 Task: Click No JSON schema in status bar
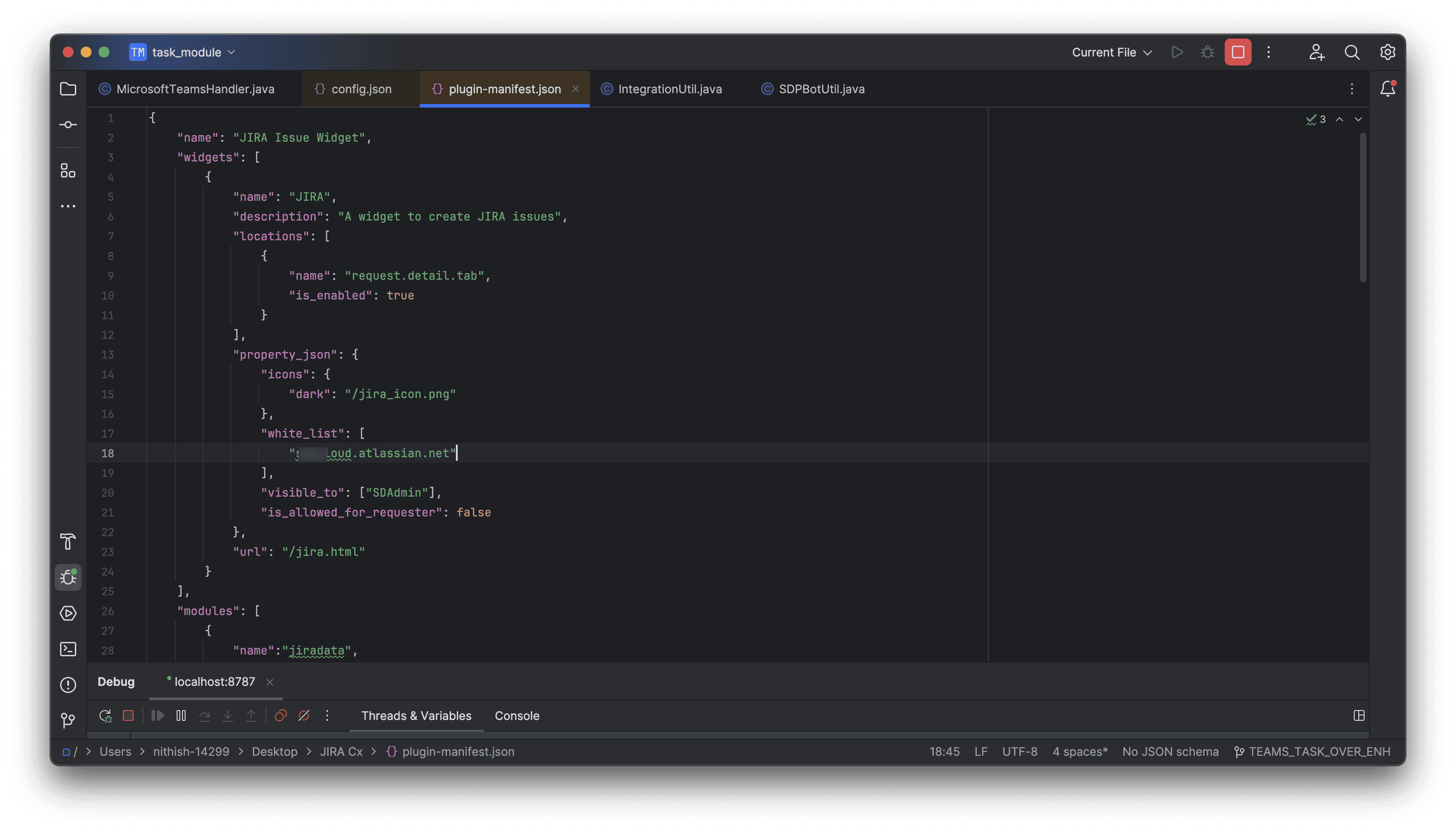coord(1170,751)
